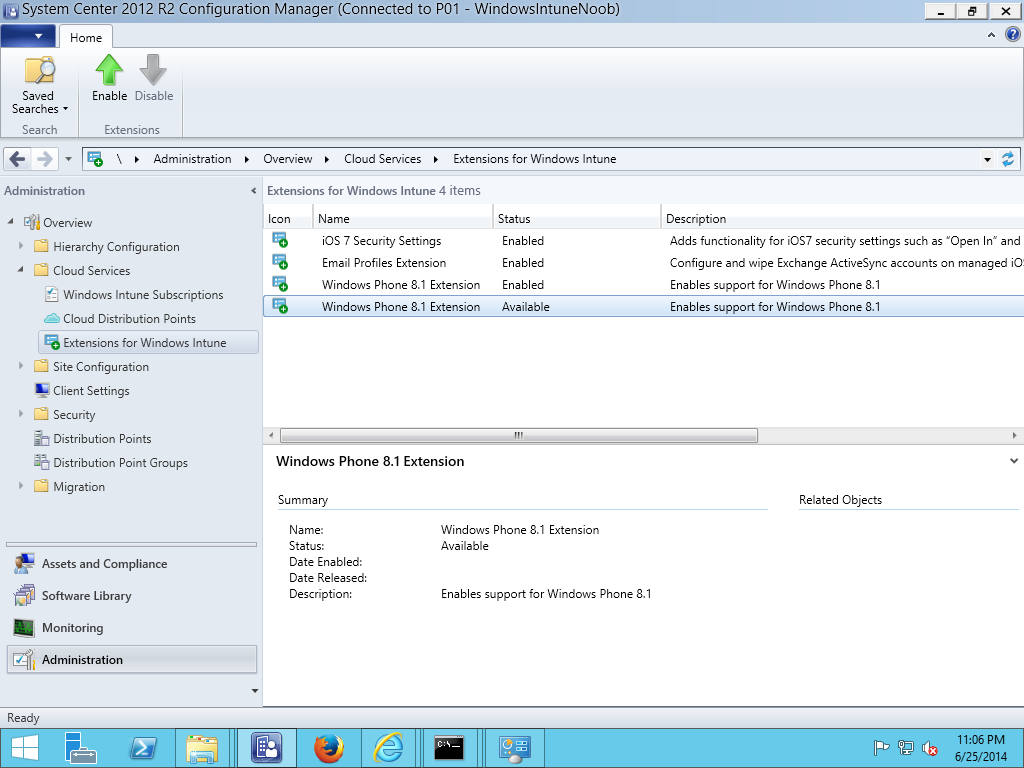Switch to the Administration workspace
This screenshot has height=768, width=1024.
(x=131, y=660)
